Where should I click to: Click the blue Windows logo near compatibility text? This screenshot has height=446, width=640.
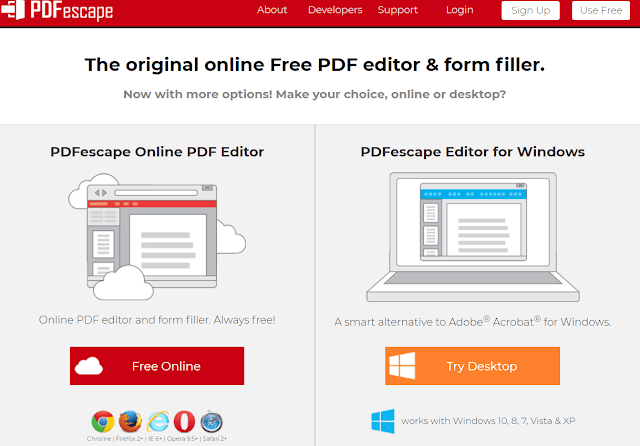click(383, 421)
